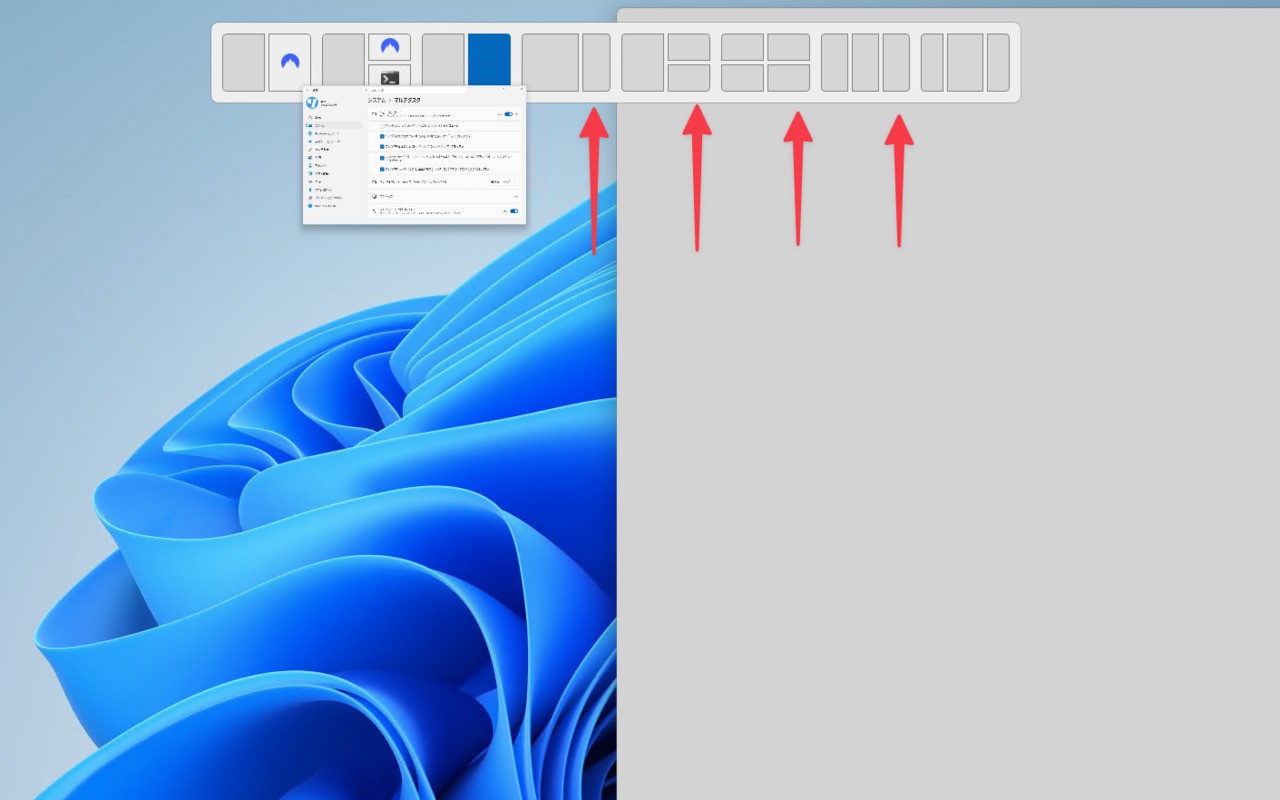
Task: Pick wide center zone of the narrow-wide-narrow layout
Action: click(965, 62)
